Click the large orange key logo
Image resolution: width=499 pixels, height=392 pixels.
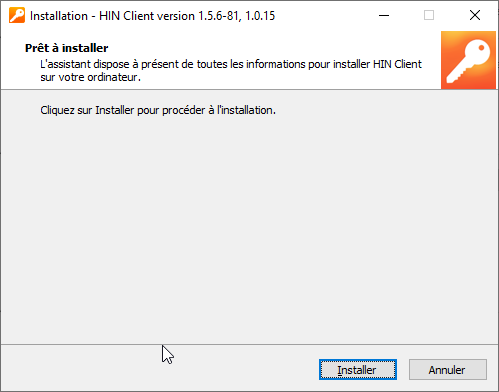(468, 60)
